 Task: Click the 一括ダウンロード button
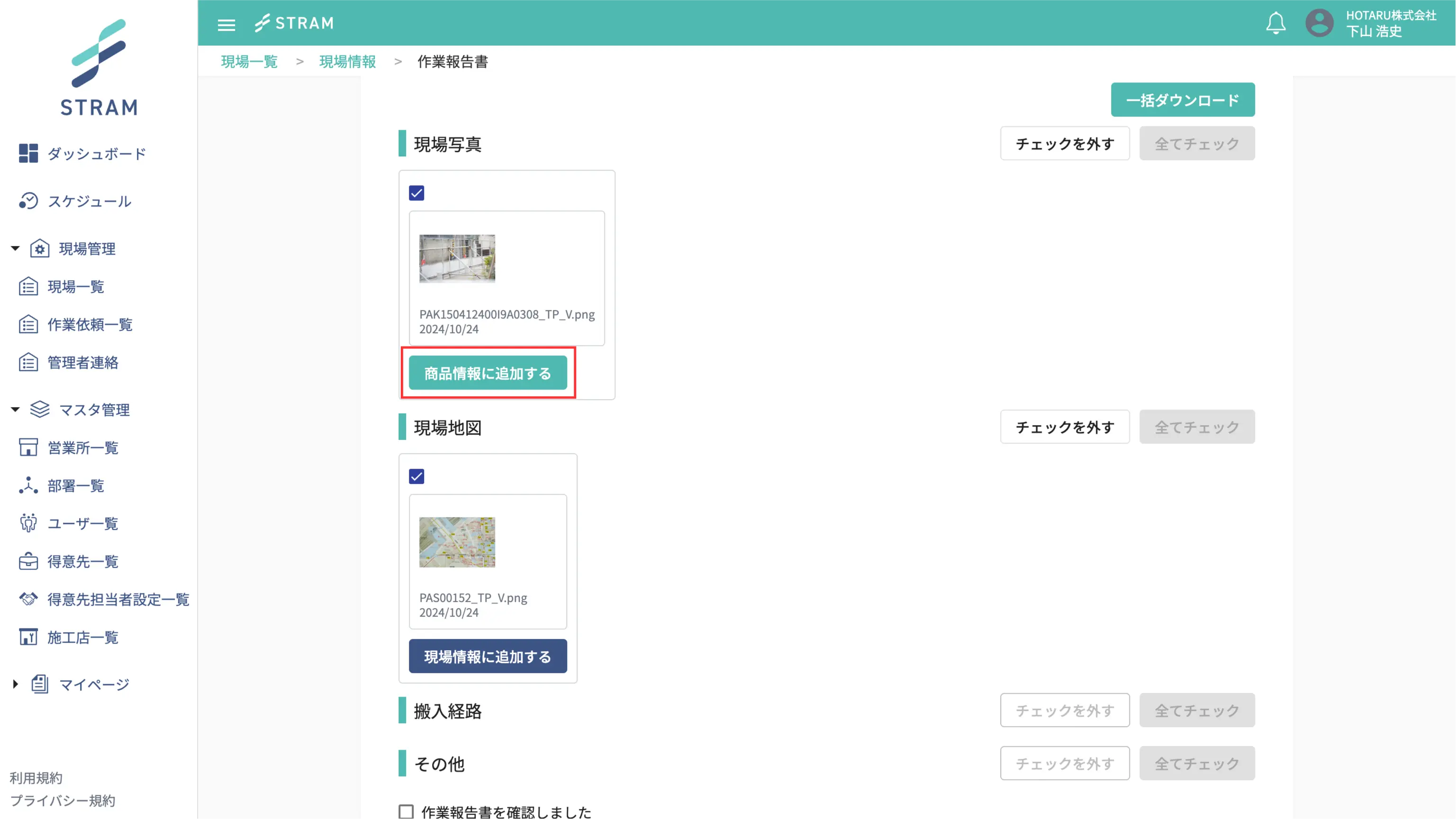tap(1183, 100)
